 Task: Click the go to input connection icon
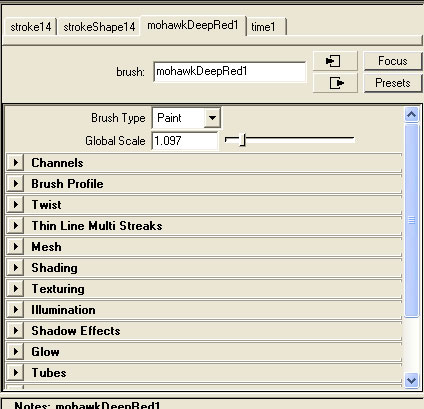pyautogui.click(x=335, y=61)
